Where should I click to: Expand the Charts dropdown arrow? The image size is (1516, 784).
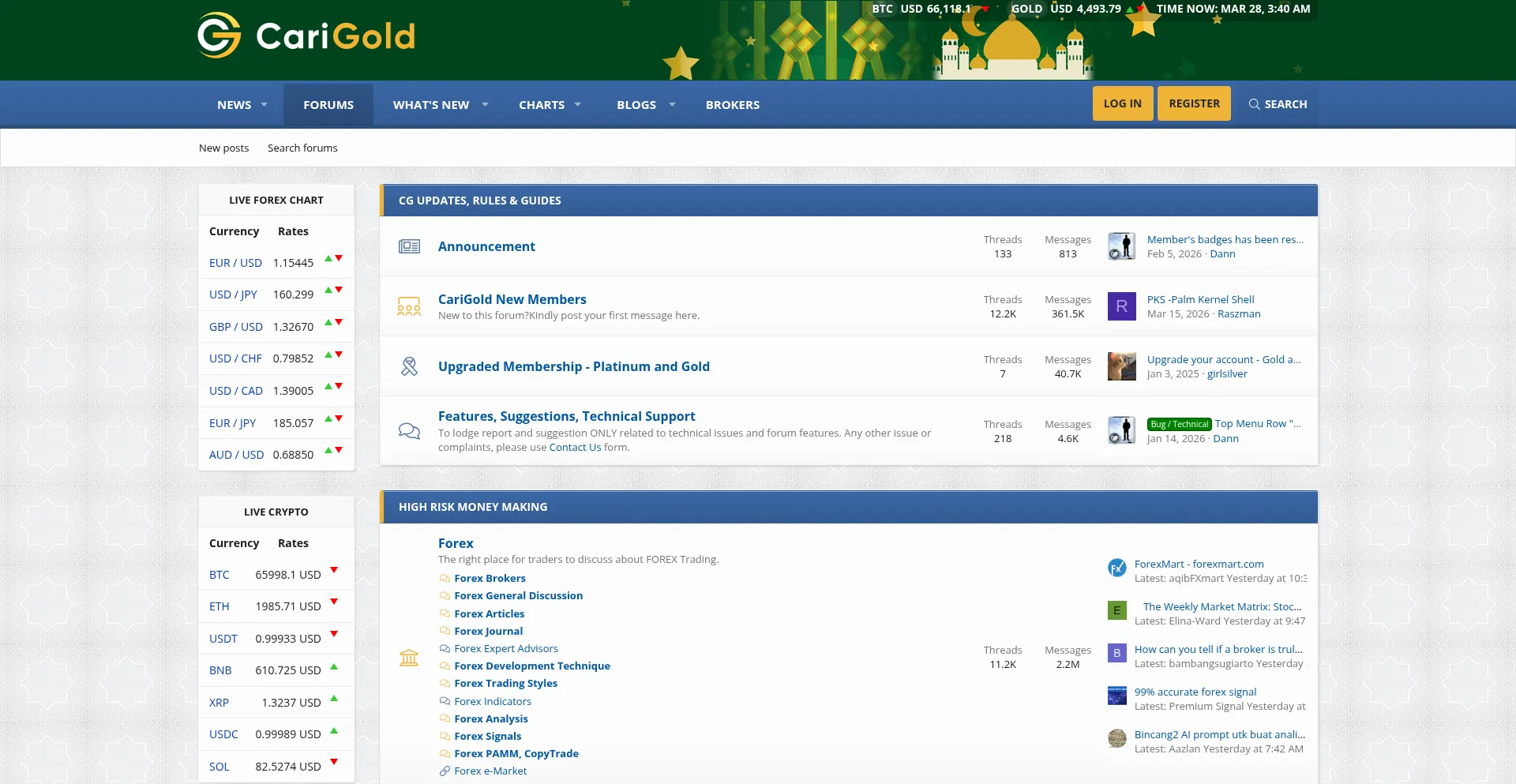(577, 104)
